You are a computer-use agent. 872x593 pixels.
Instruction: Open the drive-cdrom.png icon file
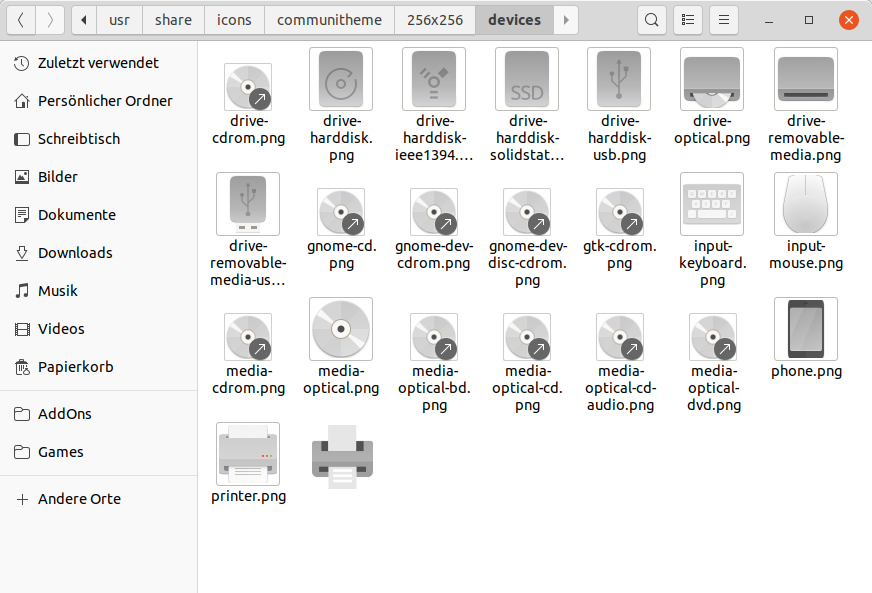(248, 79)
